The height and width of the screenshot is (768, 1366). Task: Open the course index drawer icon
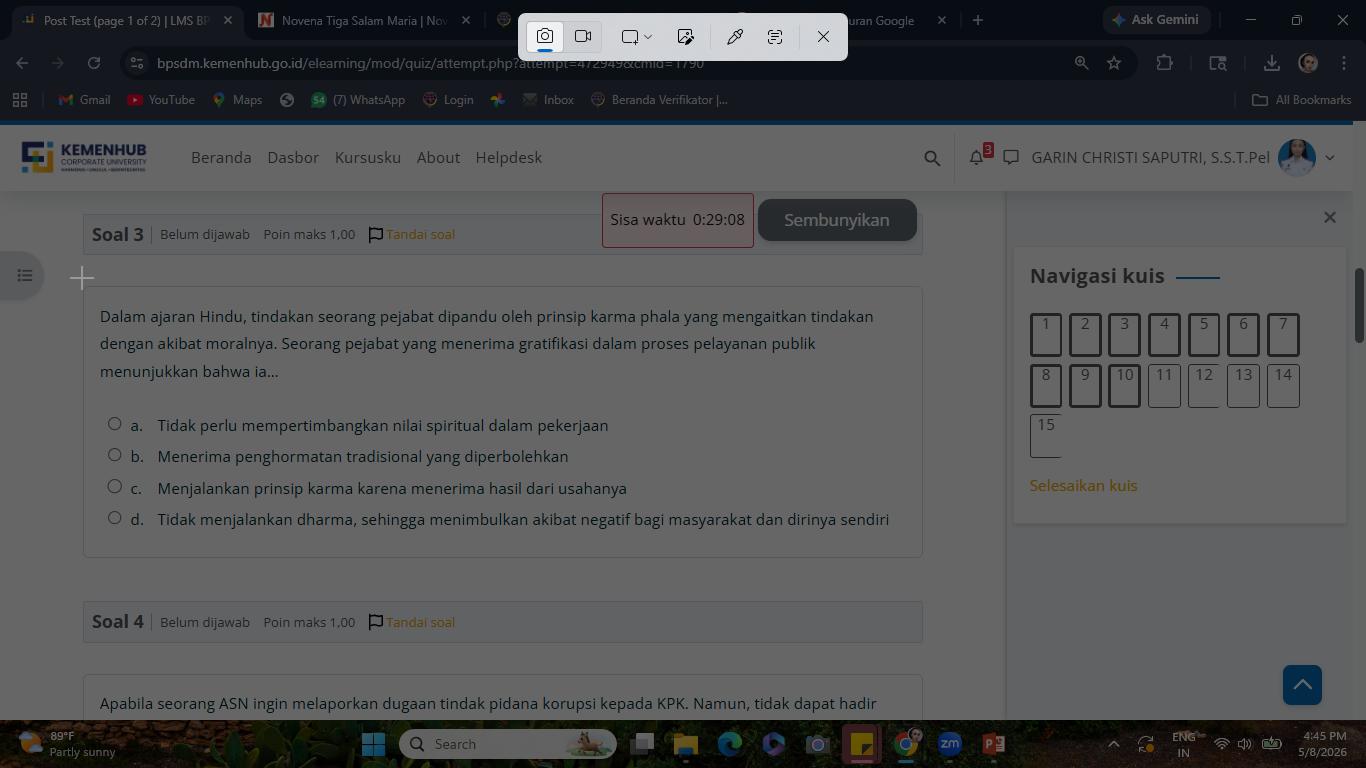25,275
